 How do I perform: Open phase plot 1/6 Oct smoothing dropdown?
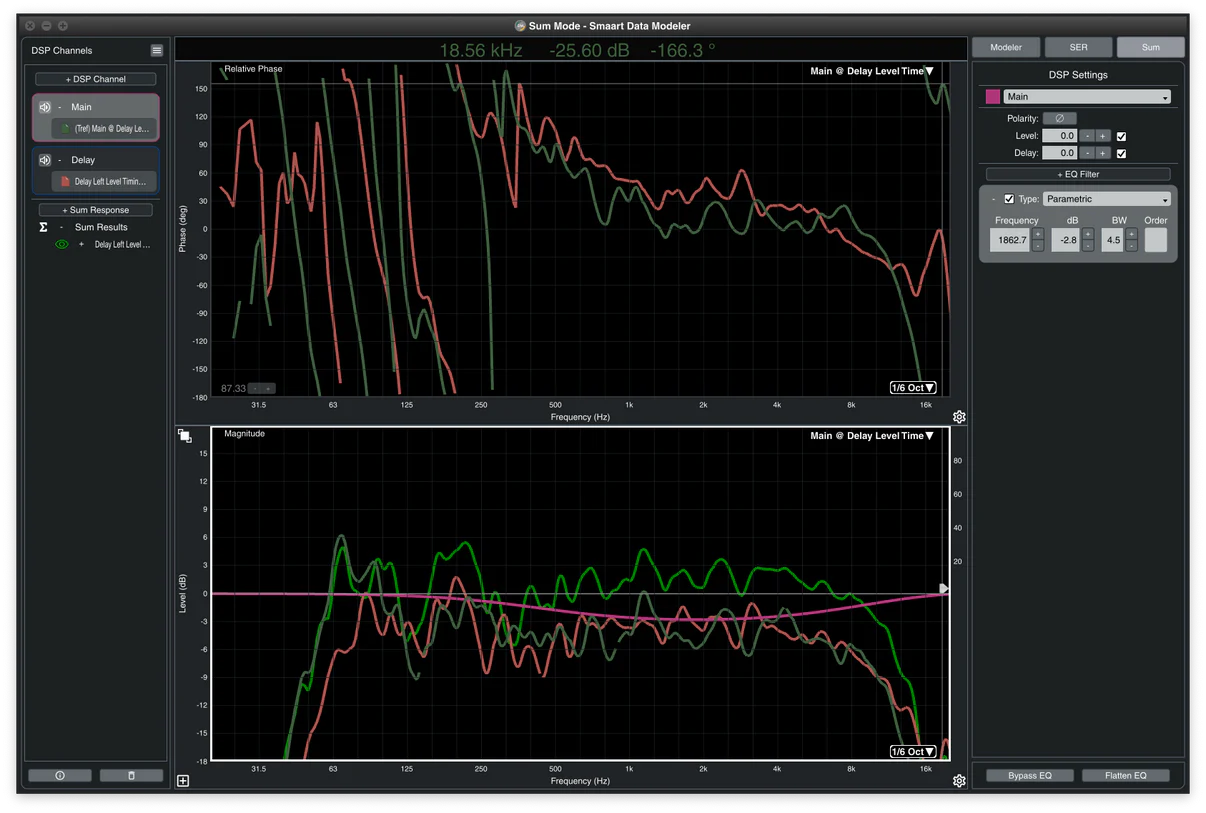pyautogui.click(x=913, y=388)
